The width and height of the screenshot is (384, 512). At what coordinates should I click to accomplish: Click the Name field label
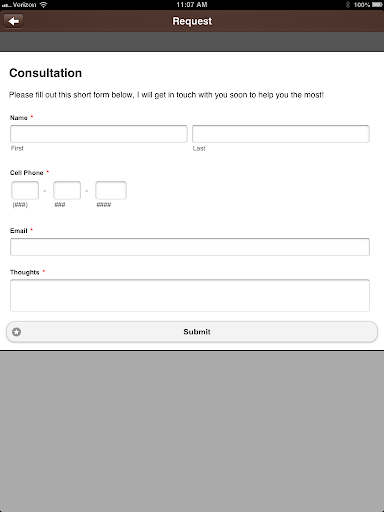[x=19, y=118]
